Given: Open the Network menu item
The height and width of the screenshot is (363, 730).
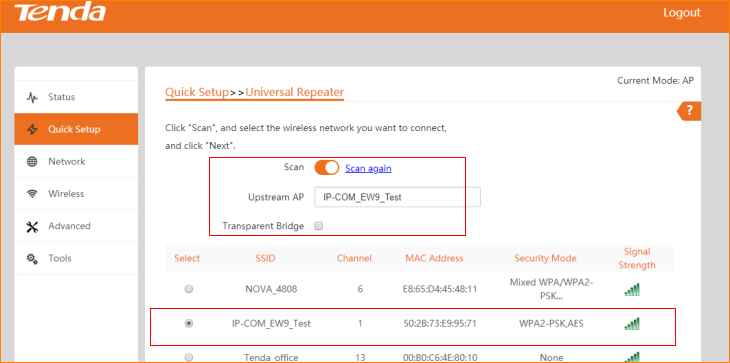Looking at the screenshot, I should click(x=76, y=161).
